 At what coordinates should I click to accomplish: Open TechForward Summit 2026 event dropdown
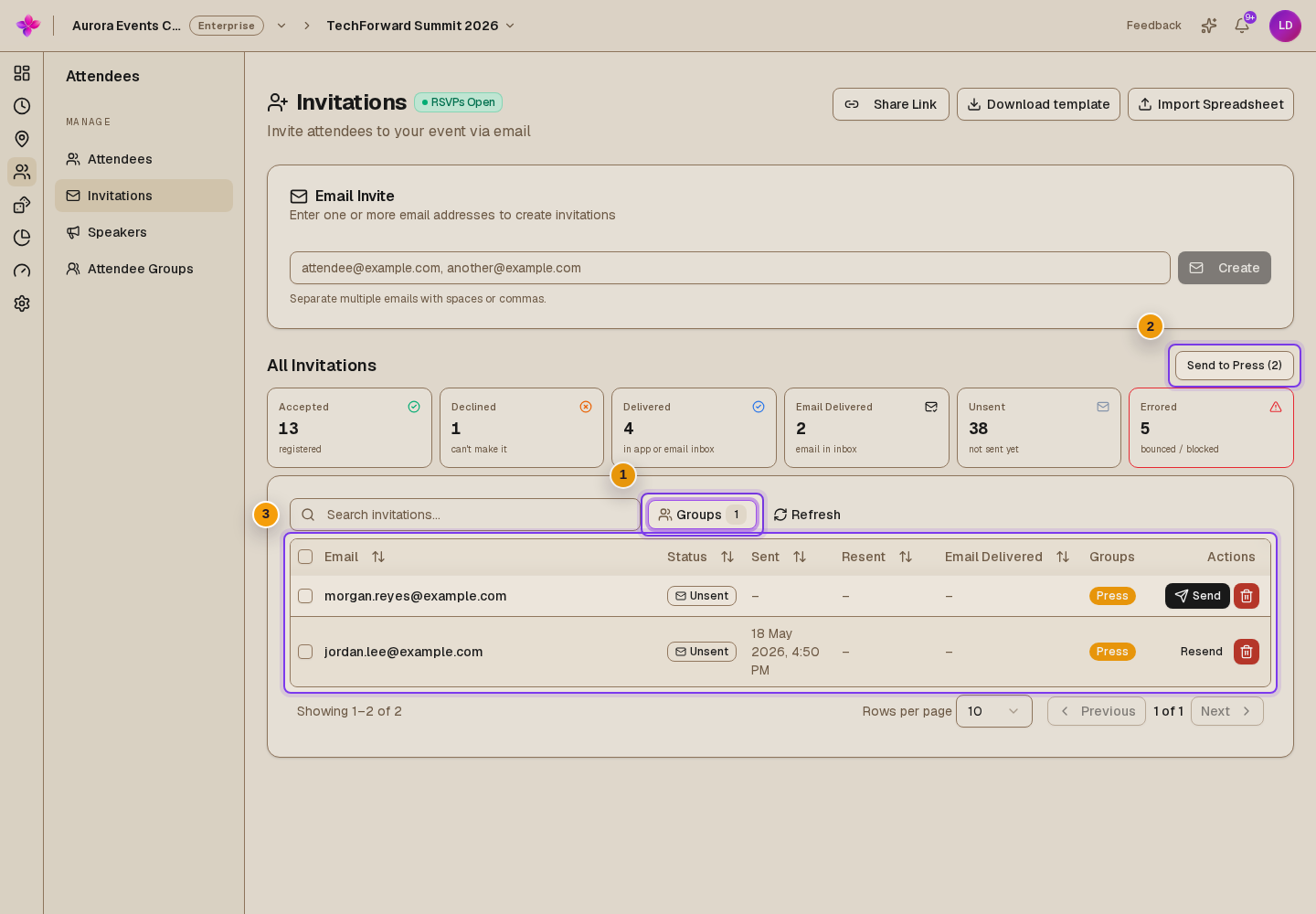[x=421, y=26]
